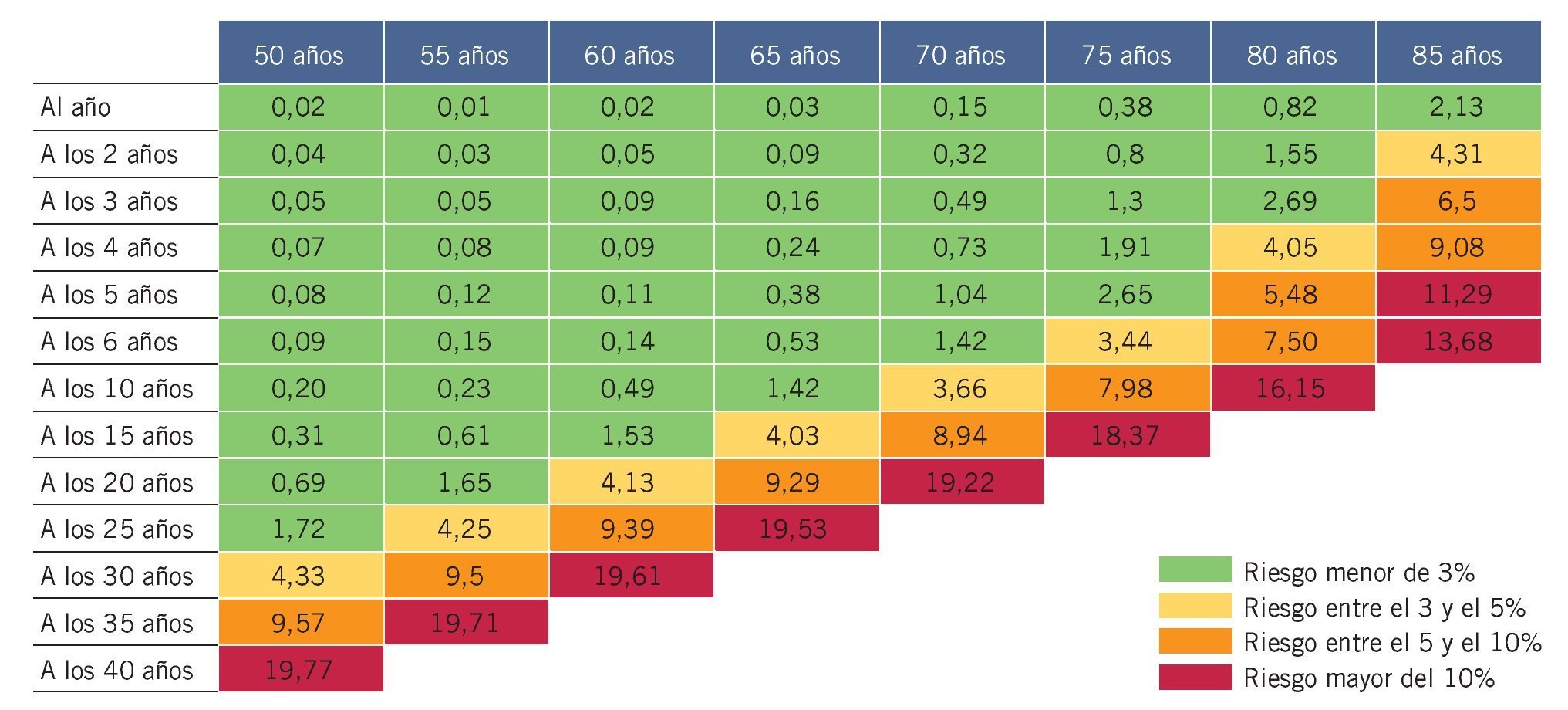1568x710 pixels.
Task: Click the 'A los 40 años' row label
Action: coord(116,670)
